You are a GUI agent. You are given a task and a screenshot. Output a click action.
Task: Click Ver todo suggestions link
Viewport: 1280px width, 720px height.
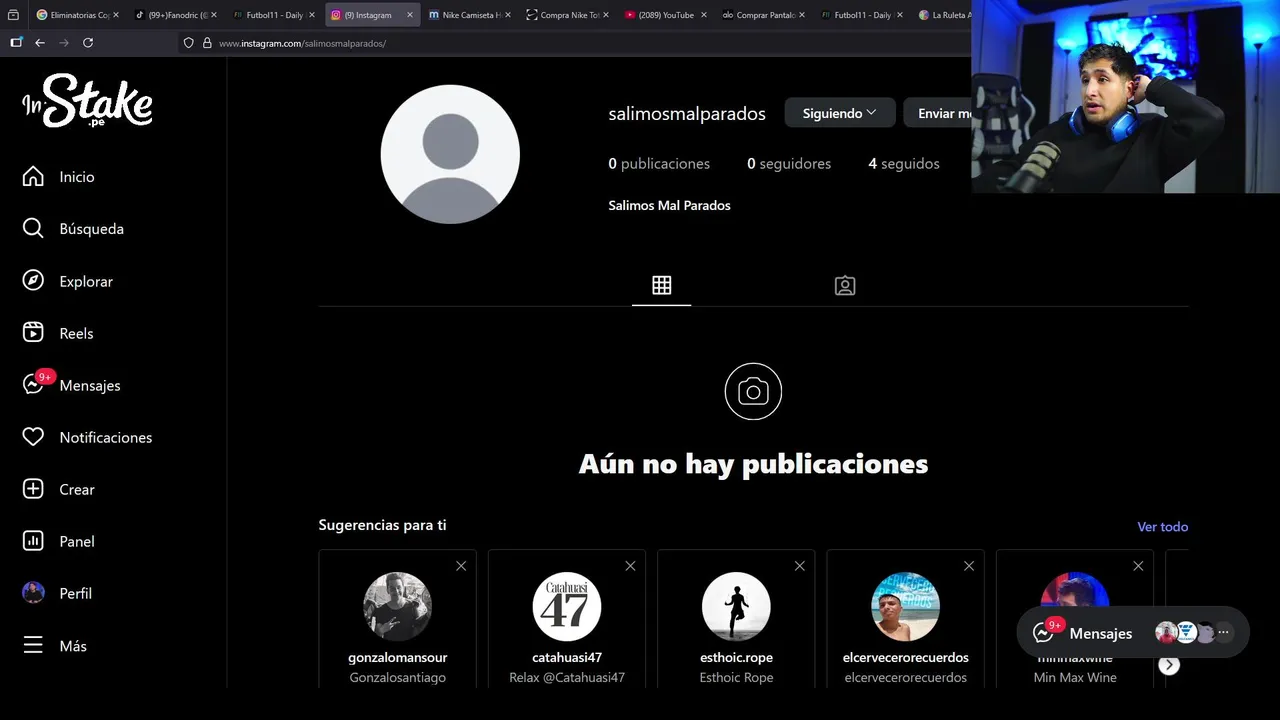click(1162, 526)
